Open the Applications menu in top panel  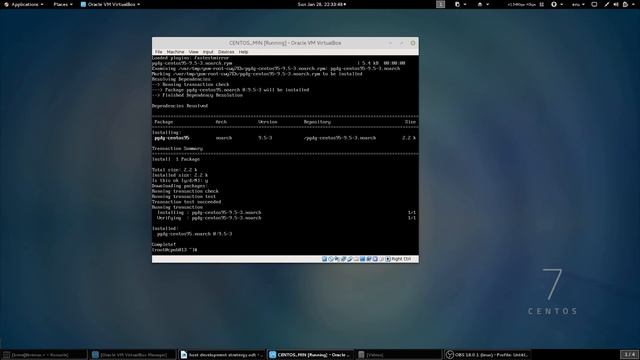(x=24, y=4)
